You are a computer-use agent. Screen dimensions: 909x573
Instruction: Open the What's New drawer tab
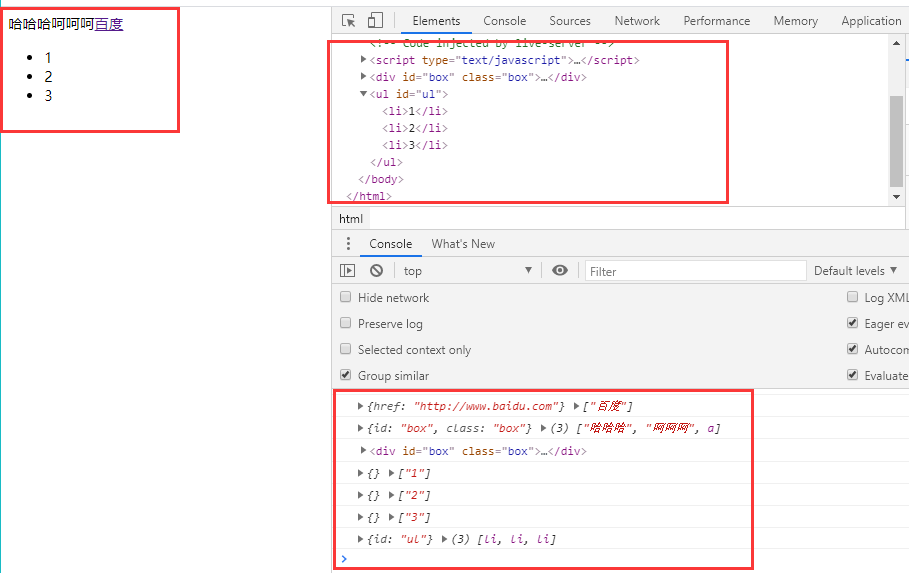pos(463,244)
